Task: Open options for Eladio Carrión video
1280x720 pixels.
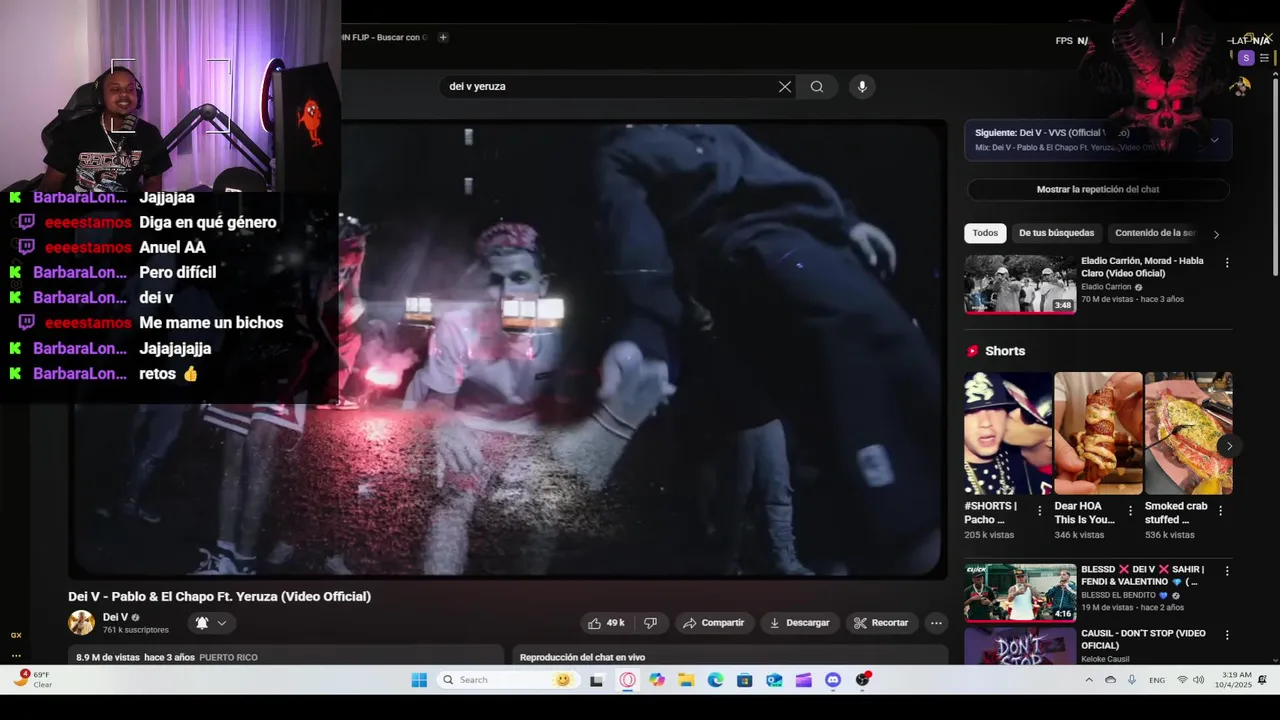Action: tap(1227, 263)
